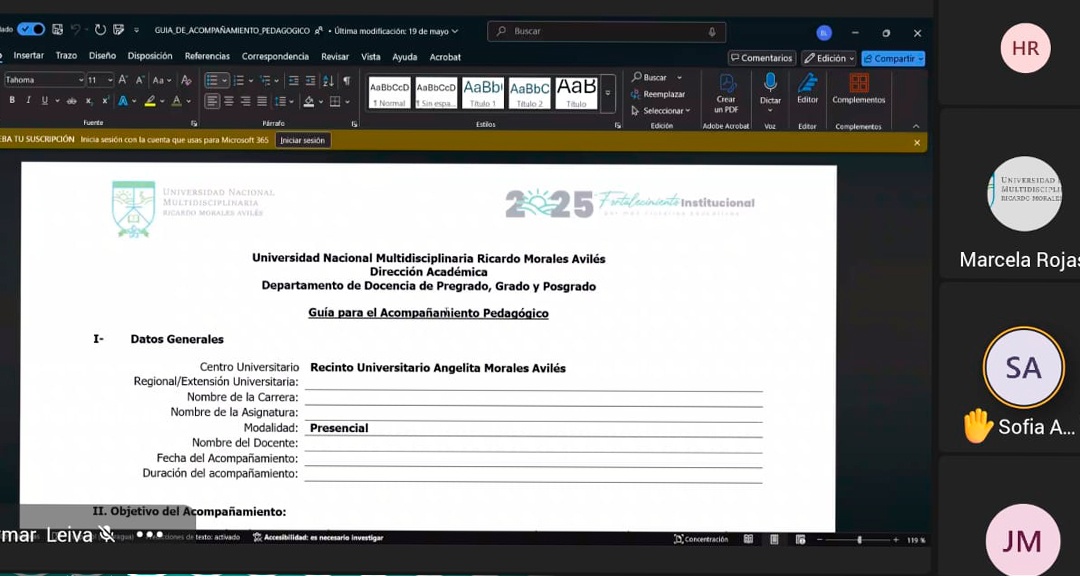Switch to the Trazo tab
The height and width of the screenshot is (576, 1080).
click(66, 56)
